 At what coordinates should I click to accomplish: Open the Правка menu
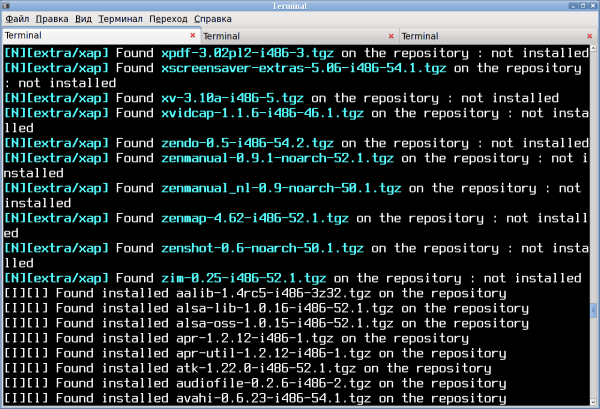pyautogui.click(x=52, y=19)
